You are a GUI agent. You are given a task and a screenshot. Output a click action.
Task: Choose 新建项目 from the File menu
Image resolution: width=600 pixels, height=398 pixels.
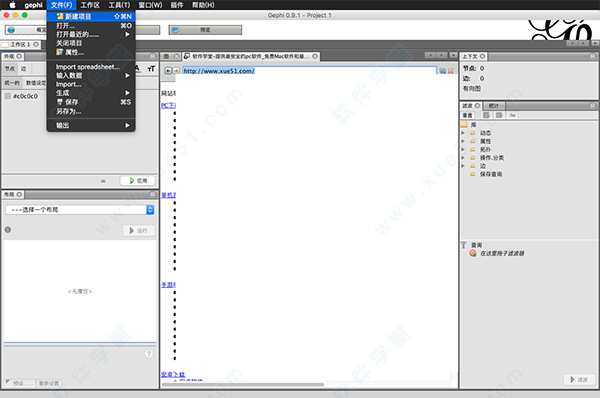point(91,16)
